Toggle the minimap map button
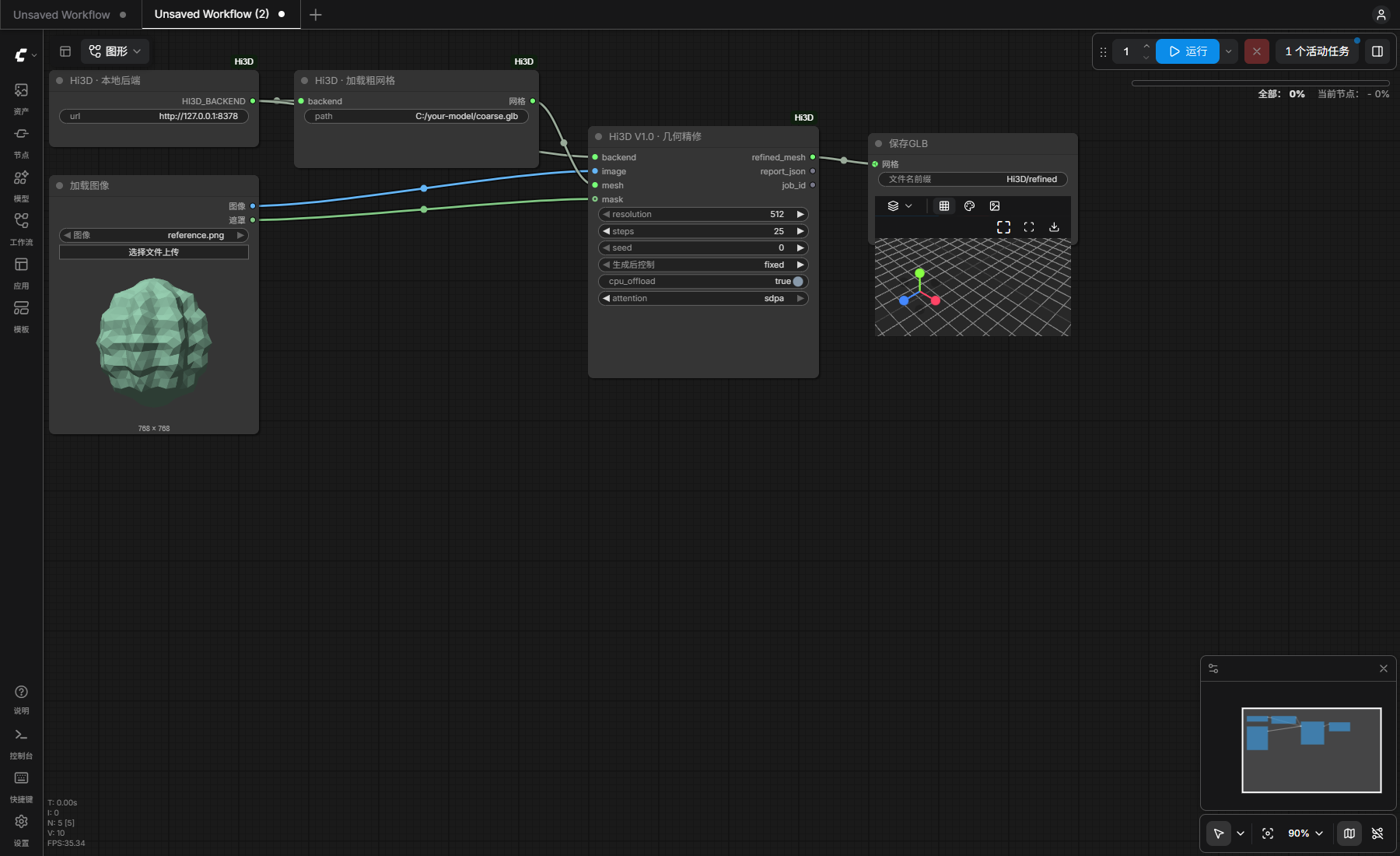The width and height of the screenshot is (1400, 856). 1349,833
